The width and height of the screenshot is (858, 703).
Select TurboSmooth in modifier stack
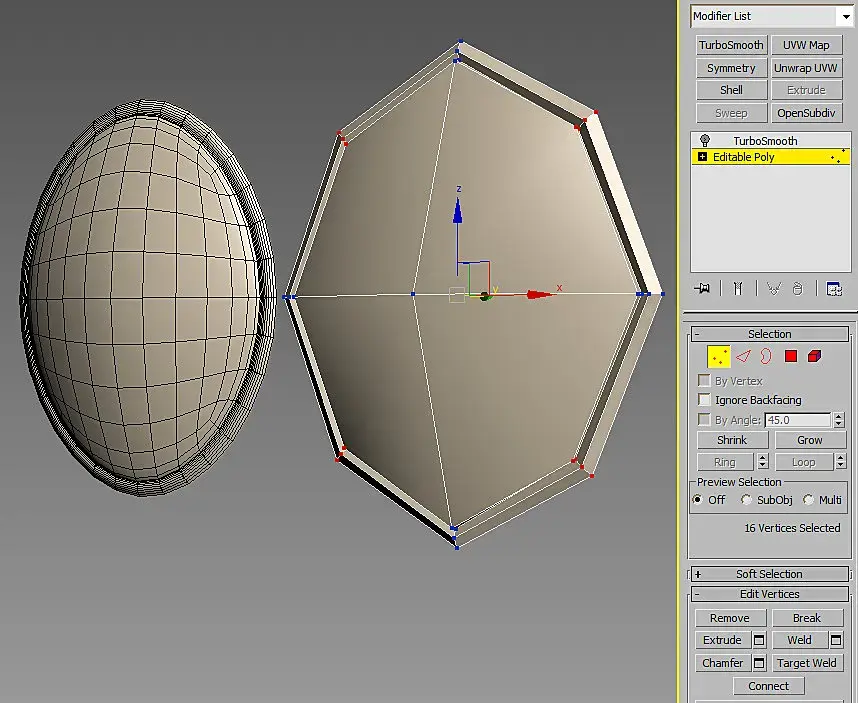pos(765,141)
